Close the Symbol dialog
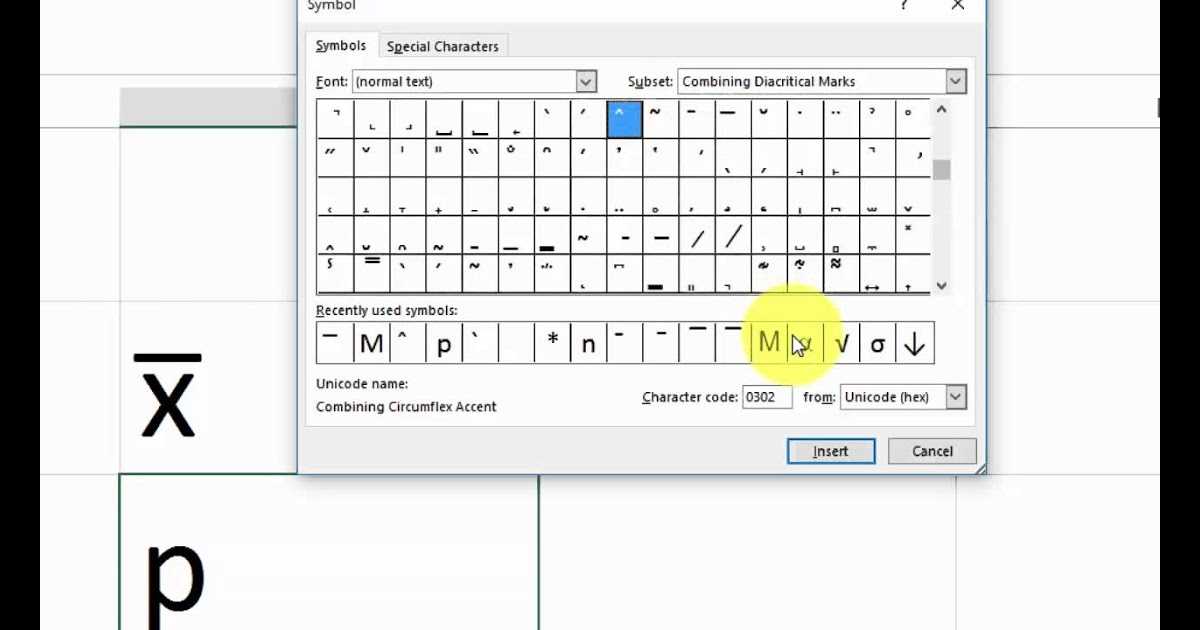 pyautogui.click(x=957, y=6)
